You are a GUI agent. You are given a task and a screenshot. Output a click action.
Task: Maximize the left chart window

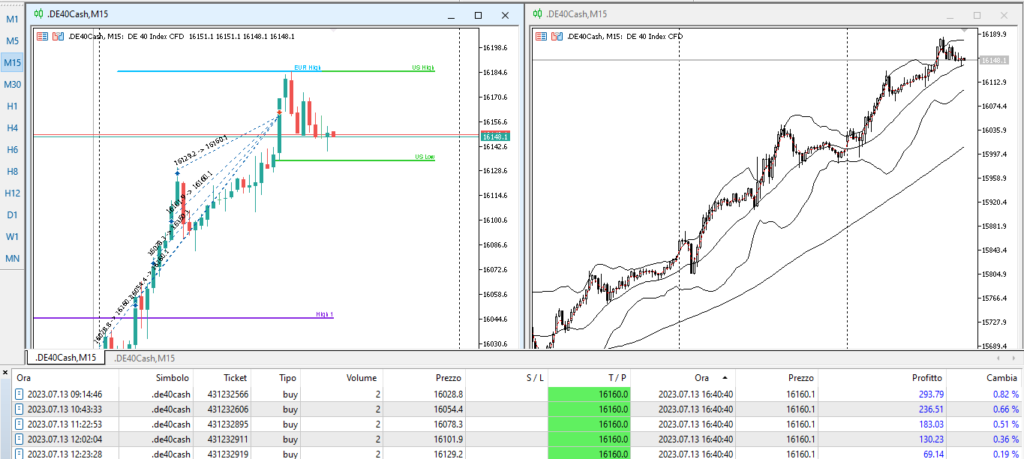[x=478, y=15]
